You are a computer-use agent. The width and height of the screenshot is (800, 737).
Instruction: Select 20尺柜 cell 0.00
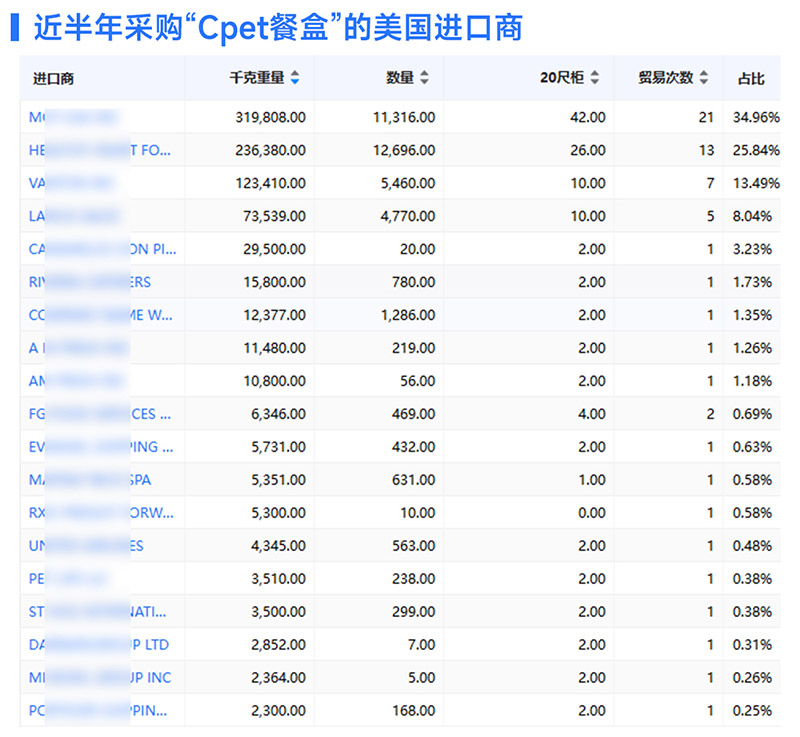(x=592, y=513)
